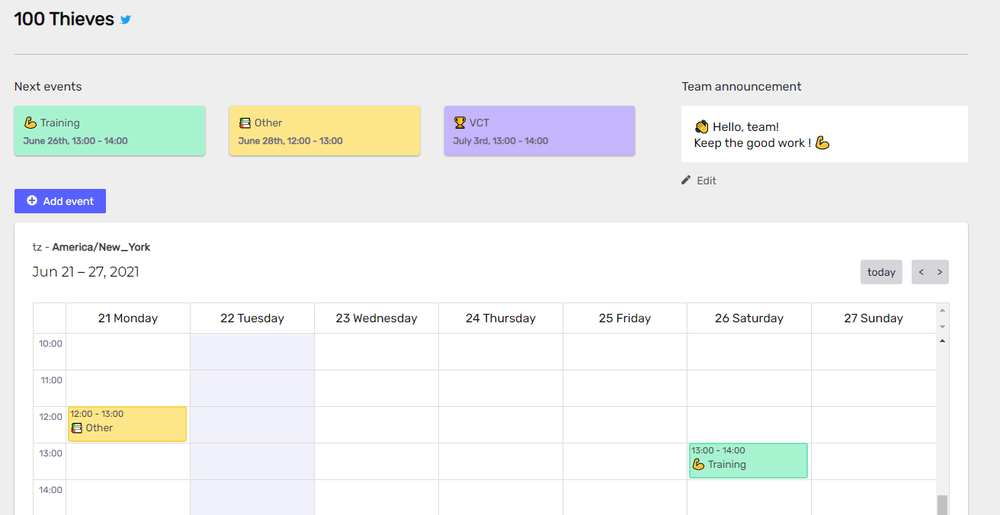
Task: Select the 25 Friday column header
Action: 625,318
